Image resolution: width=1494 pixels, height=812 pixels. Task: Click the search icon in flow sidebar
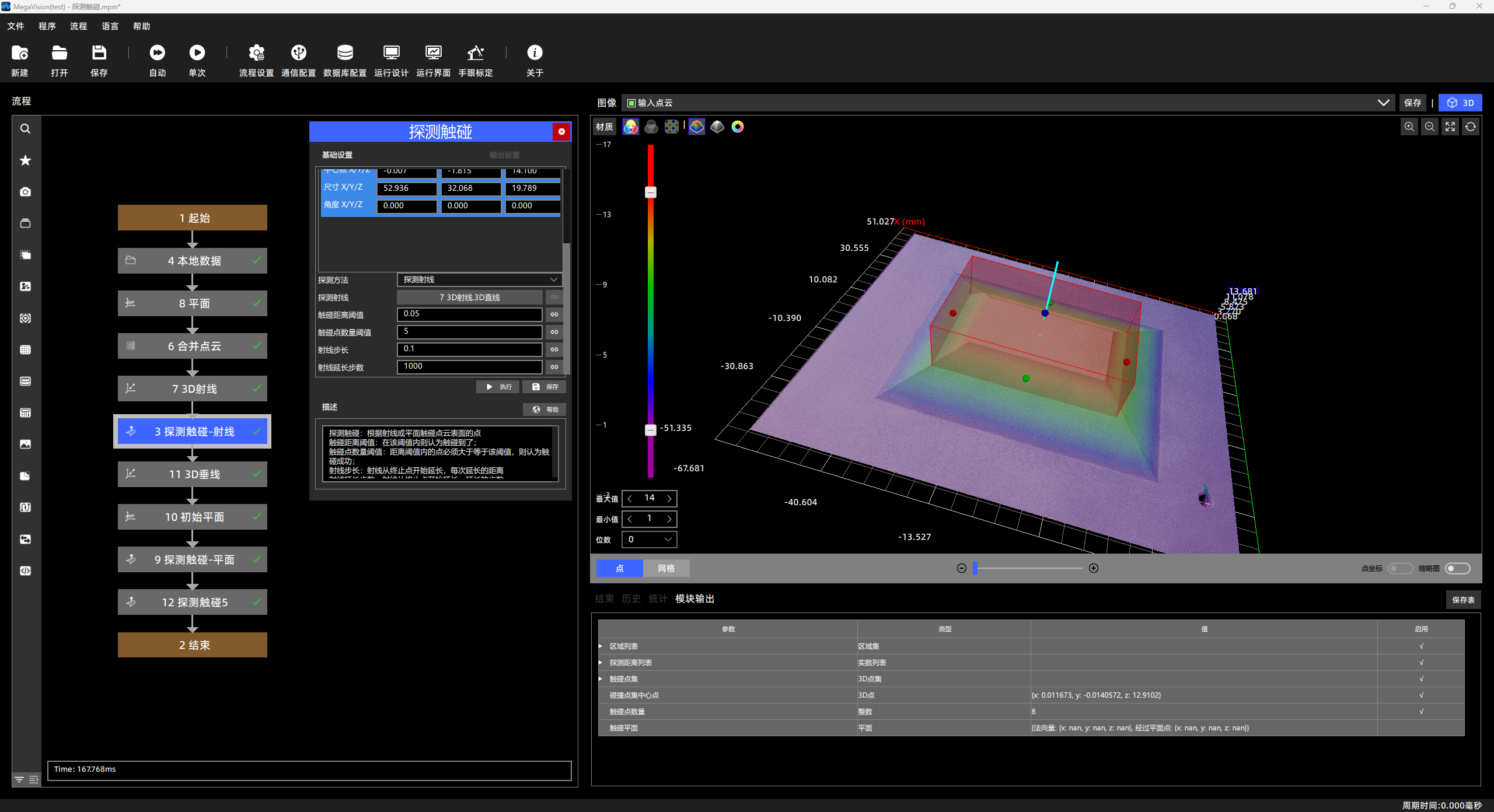pos(25,129)
